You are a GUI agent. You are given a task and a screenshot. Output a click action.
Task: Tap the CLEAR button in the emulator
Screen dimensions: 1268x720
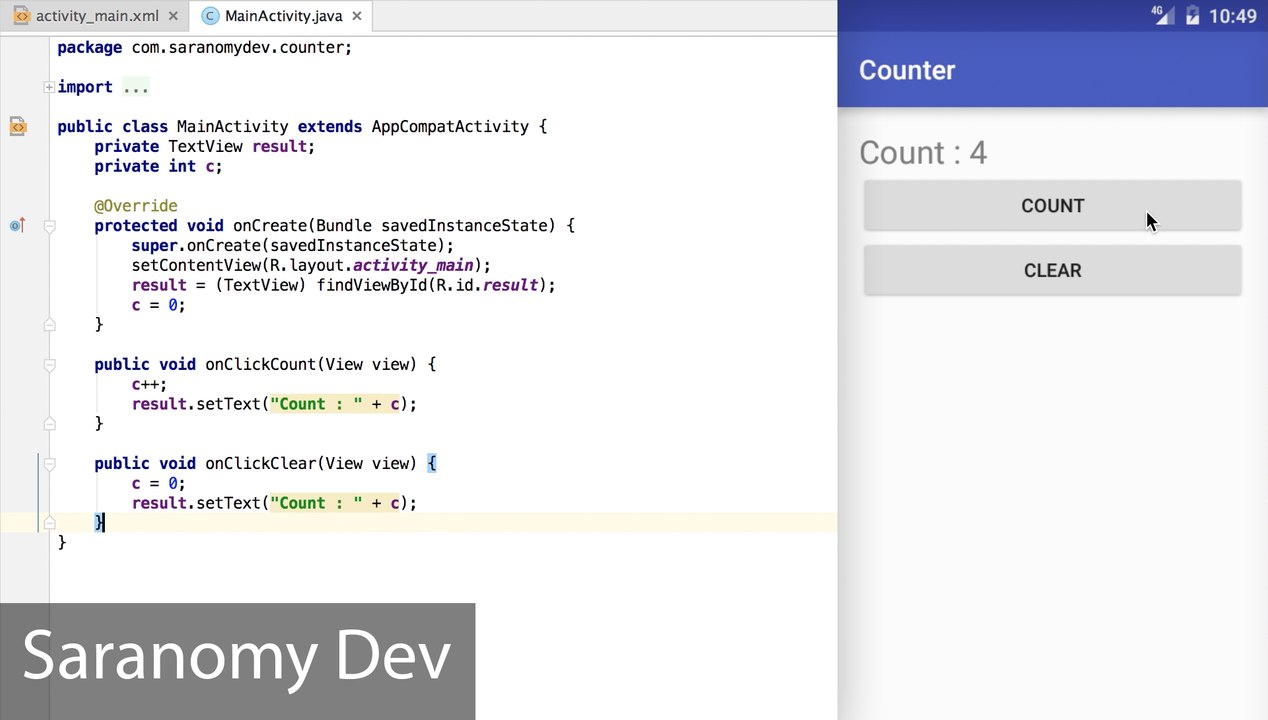tap(1052, 271)
